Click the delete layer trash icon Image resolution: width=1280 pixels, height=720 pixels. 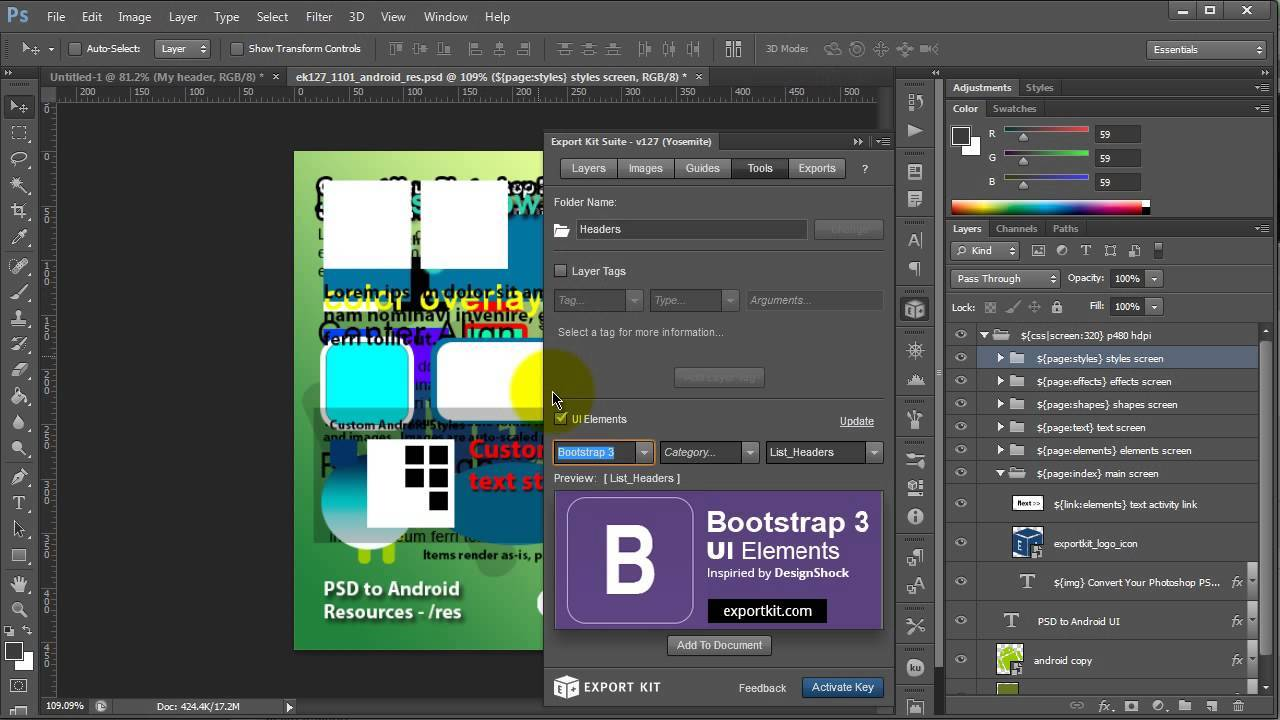click(1238, 706)
